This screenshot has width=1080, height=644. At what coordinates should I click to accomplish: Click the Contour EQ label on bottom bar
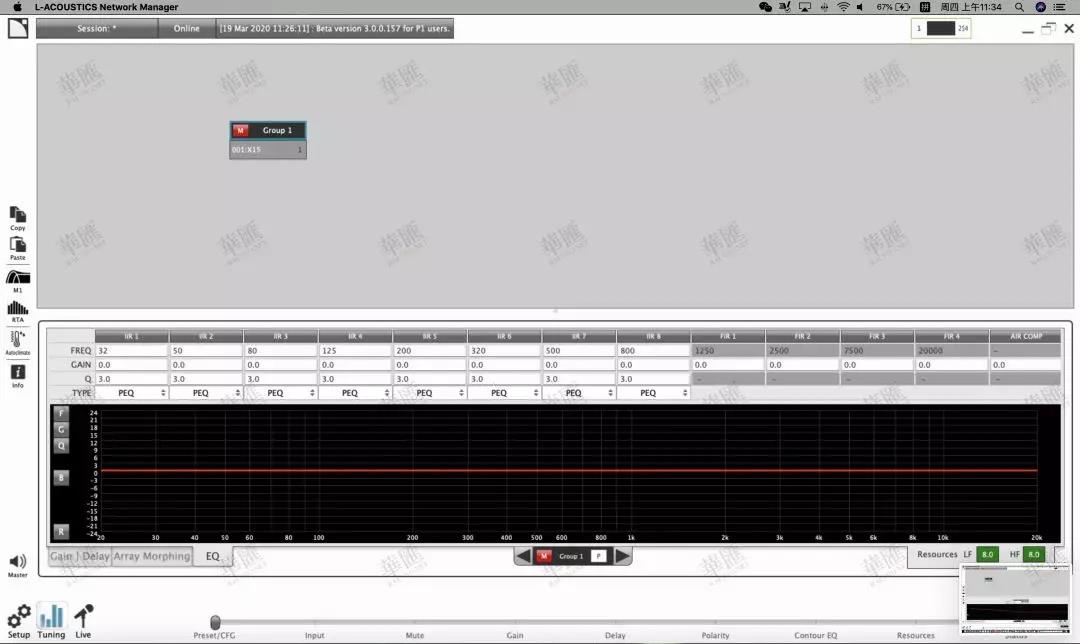coord(816,635)
